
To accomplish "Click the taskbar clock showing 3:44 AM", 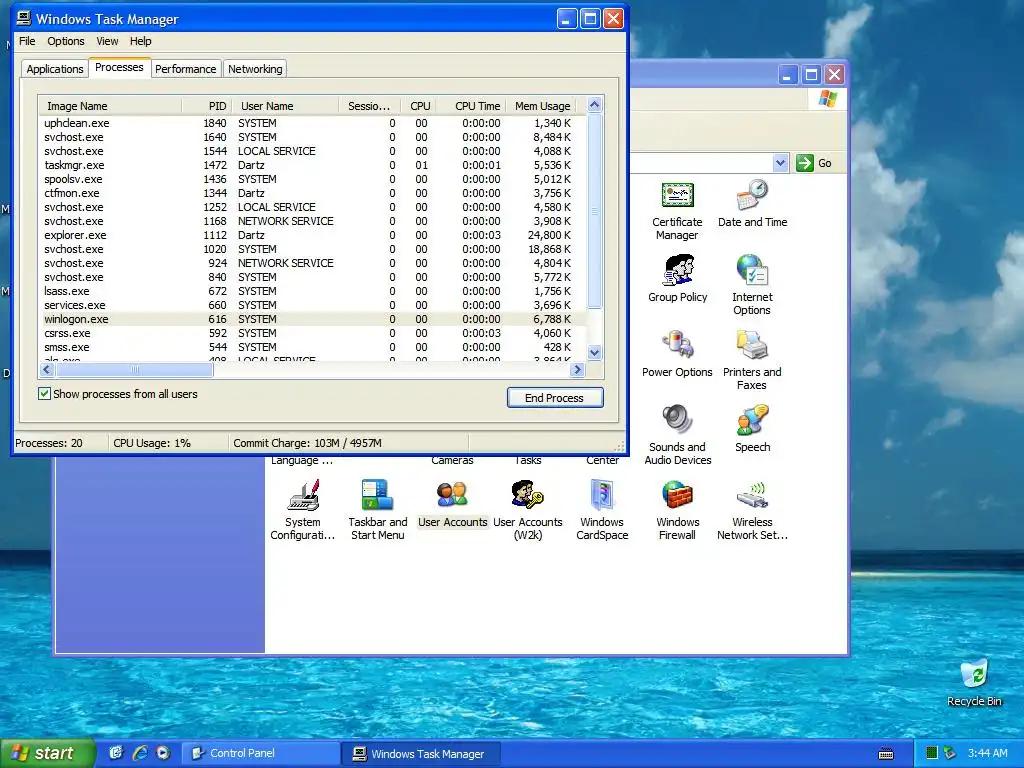I will 987,754.
